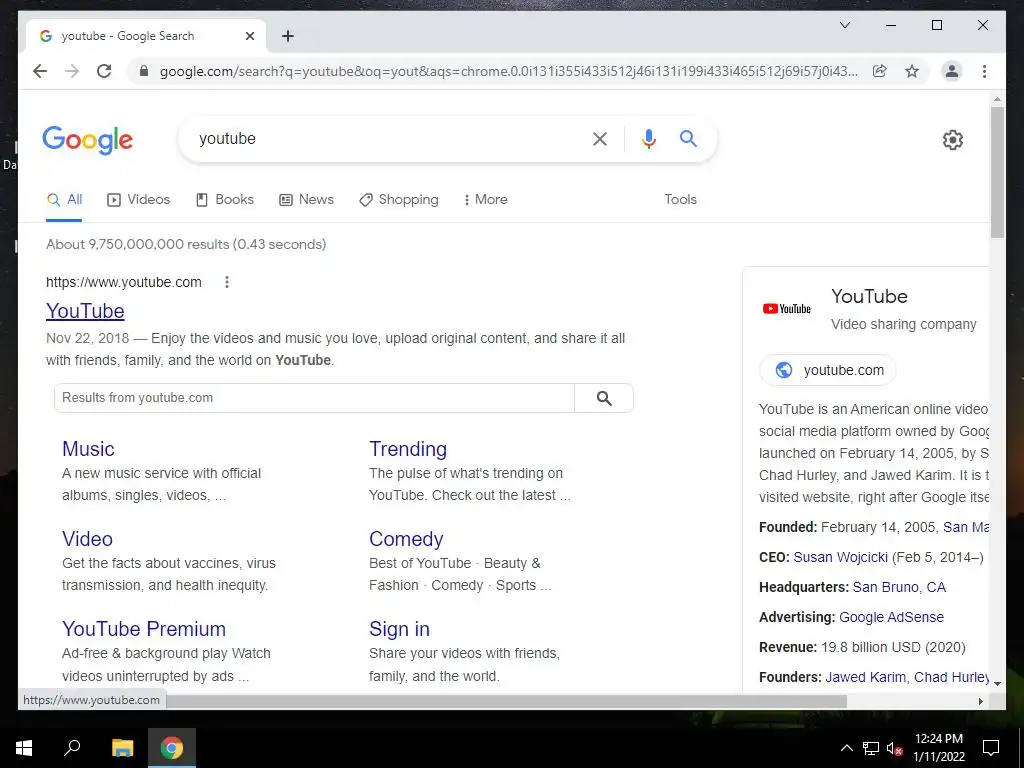
Task: Open the Susan Wojcicki CEO link
Action: 840,558
